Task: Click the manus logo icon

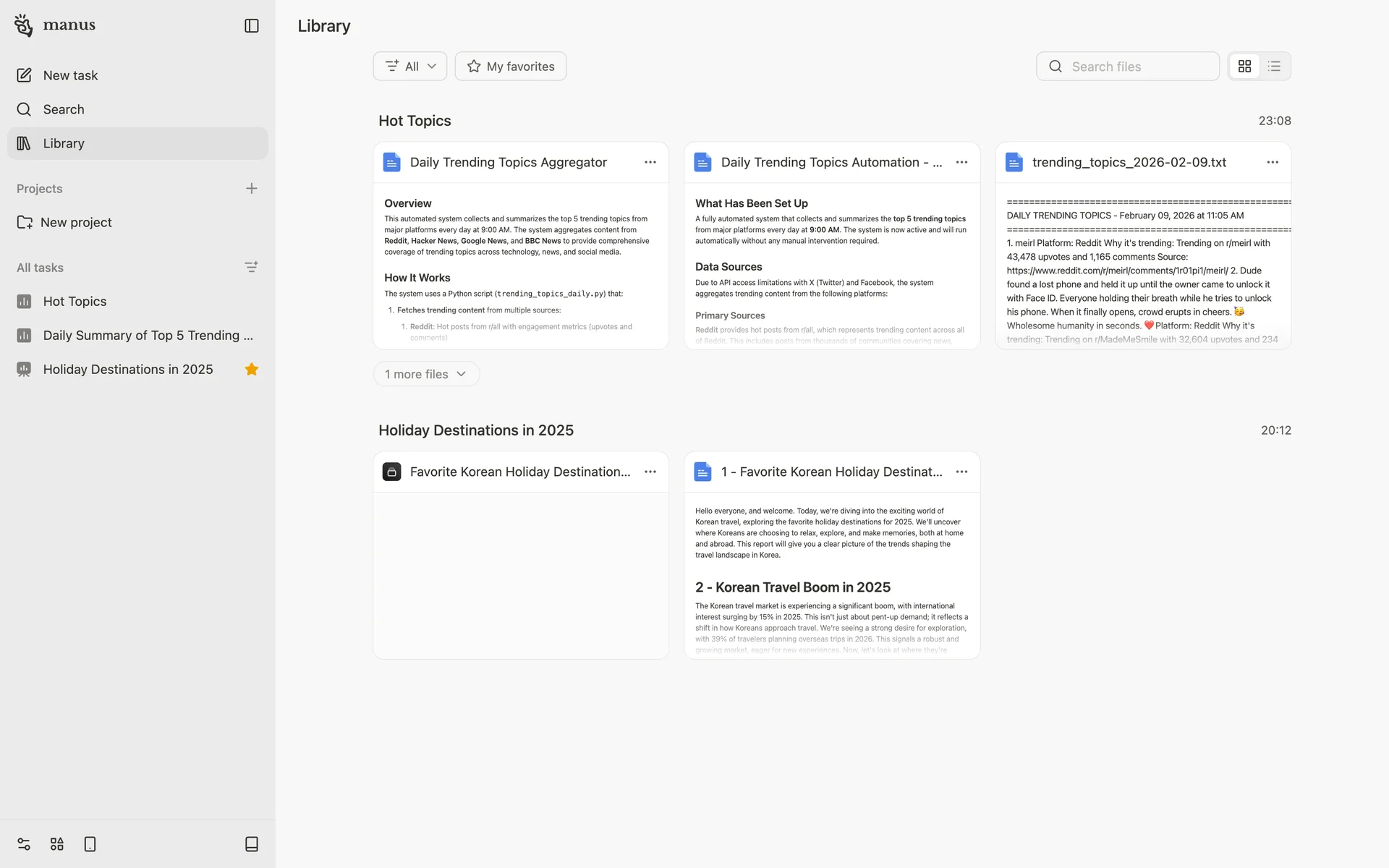Action: (24, 25)
